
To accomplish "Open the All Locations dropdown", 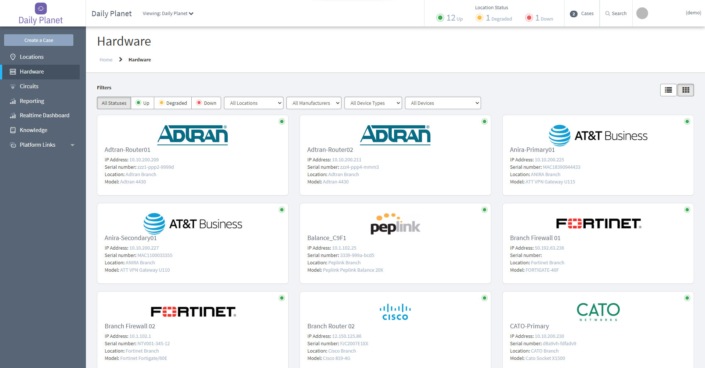I will (254, 103).
